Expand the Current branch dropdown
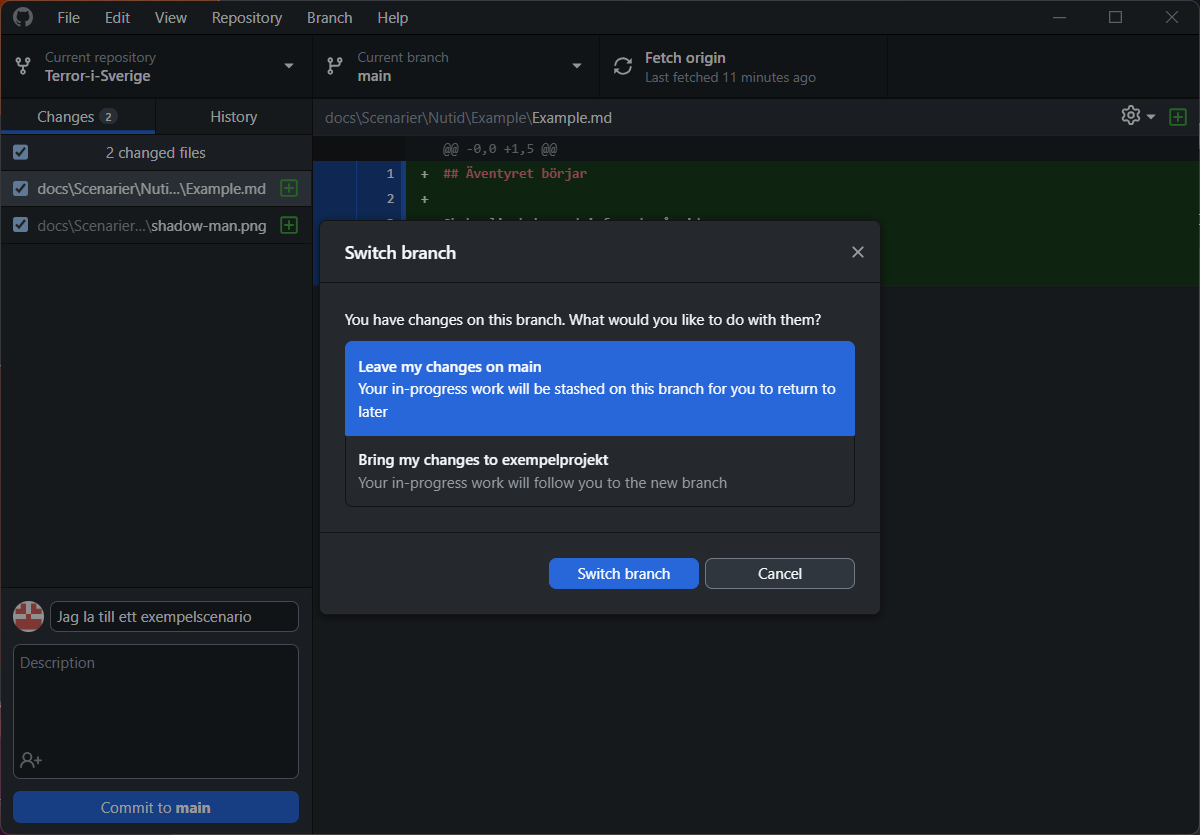Screen dimensions: 1200x835 click(x=456, y=66)
